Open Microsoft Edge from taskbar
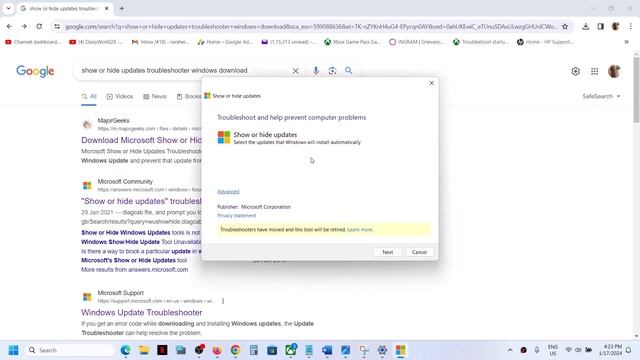 click(125, 350)
